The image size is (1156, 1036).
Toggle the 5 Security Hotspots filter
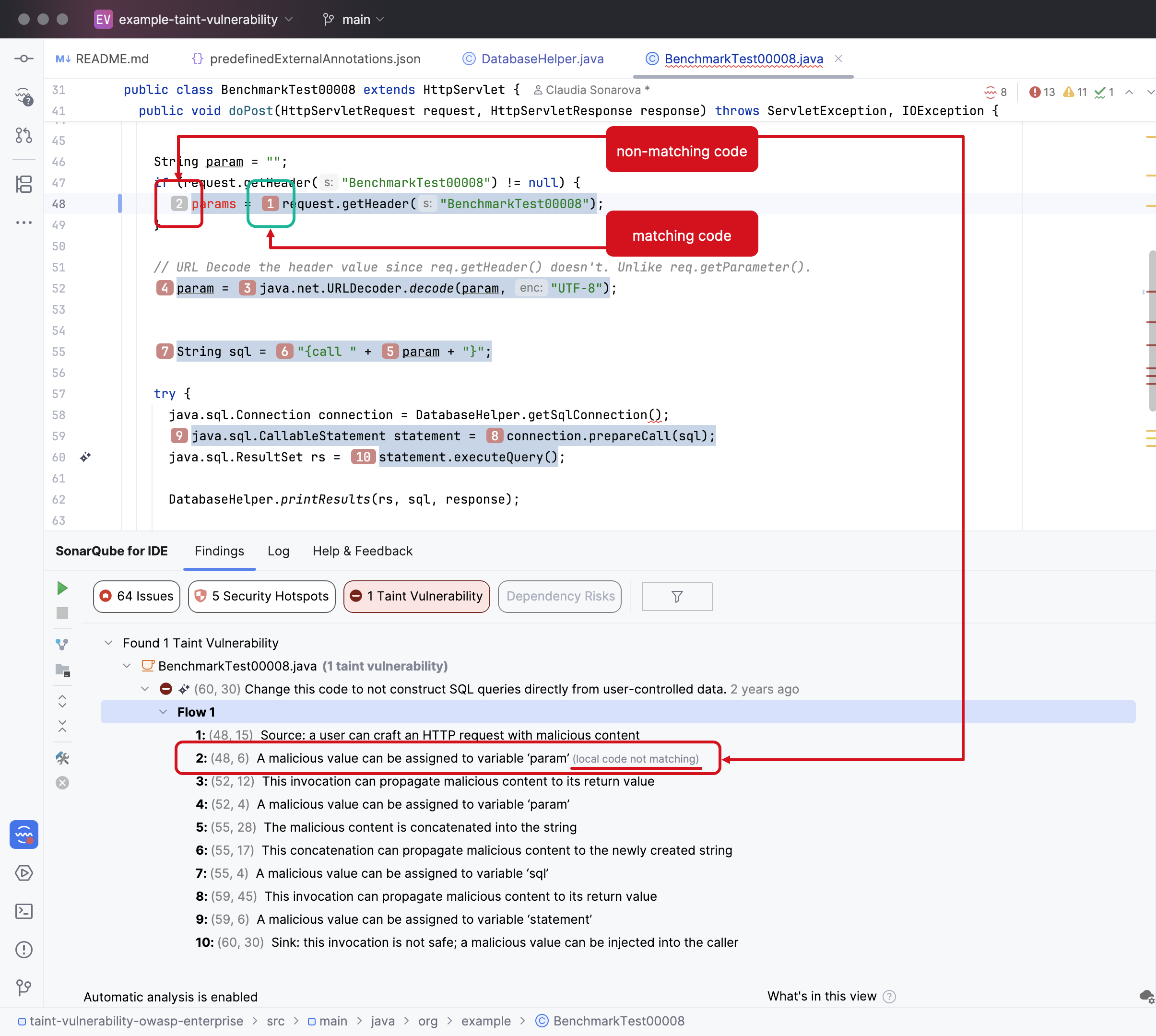(261, 596)
